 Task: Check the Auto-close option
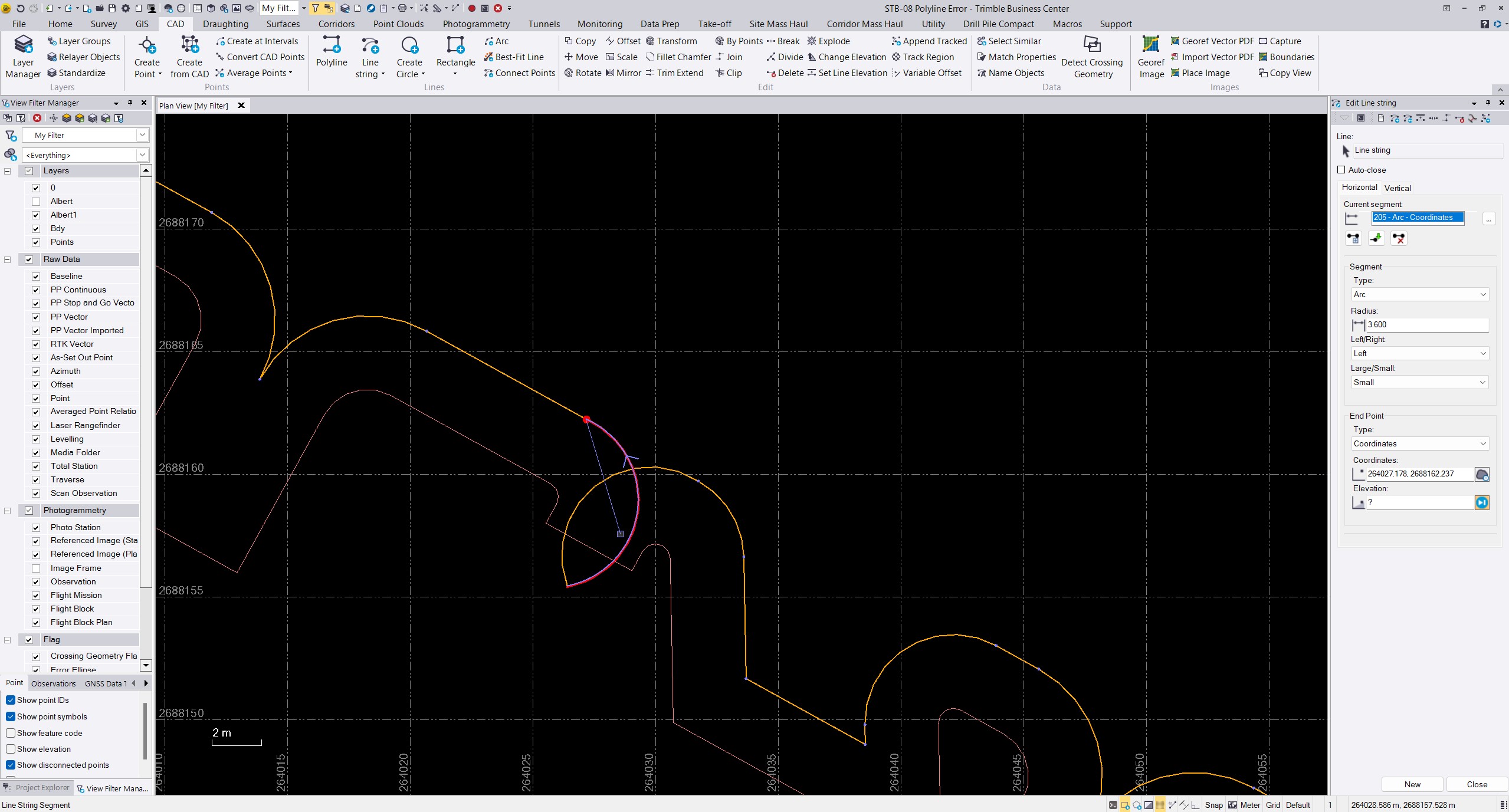pyautogui.click(x=1341, y=170)
